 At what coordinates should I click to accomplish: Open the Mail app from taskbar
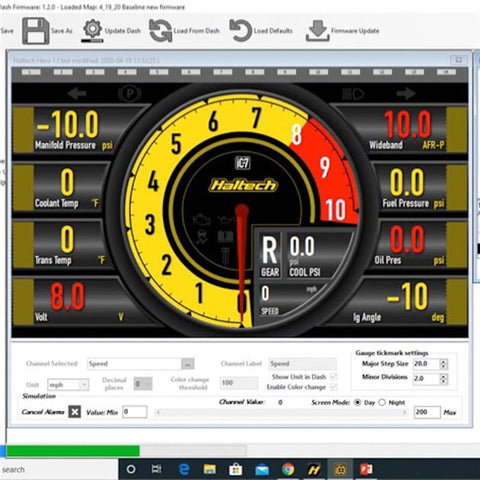[262, 470]
